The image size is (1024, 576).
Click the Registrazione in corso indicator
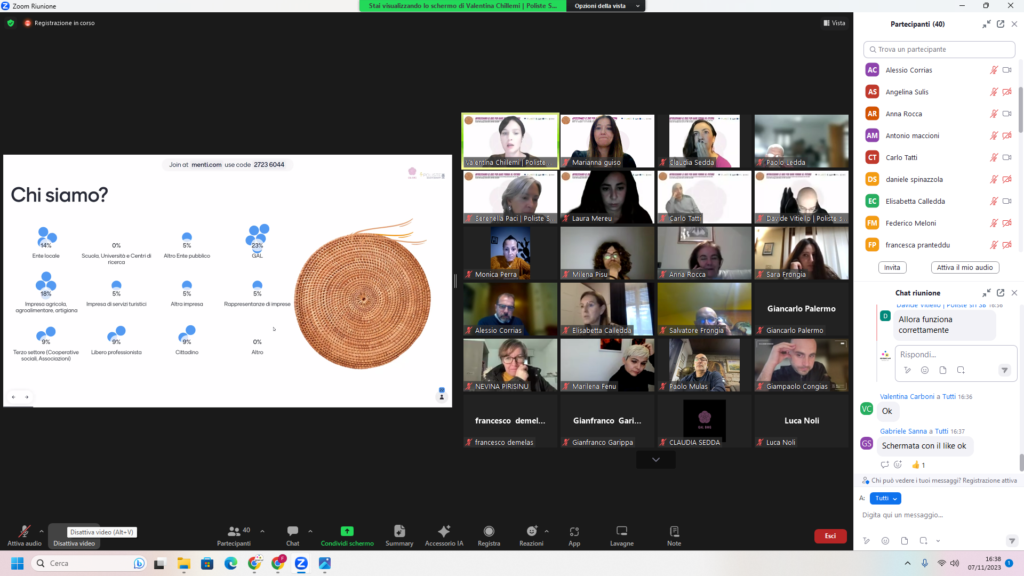(x=59, y=23)
